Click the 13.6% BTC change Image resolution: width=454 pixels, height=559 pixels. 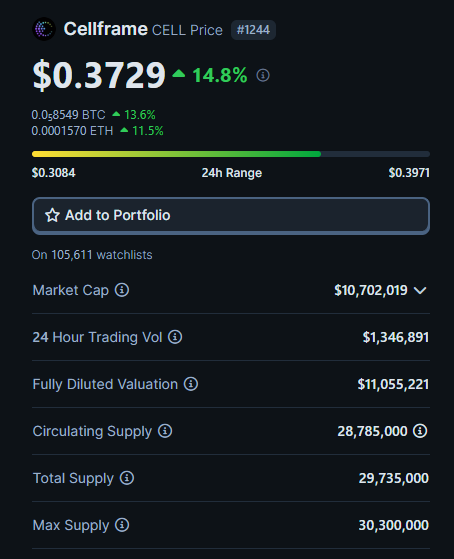point(140,115)
